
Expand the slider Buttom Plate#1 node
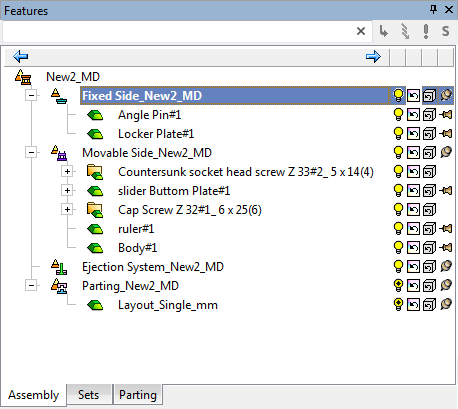coord(67,191)
